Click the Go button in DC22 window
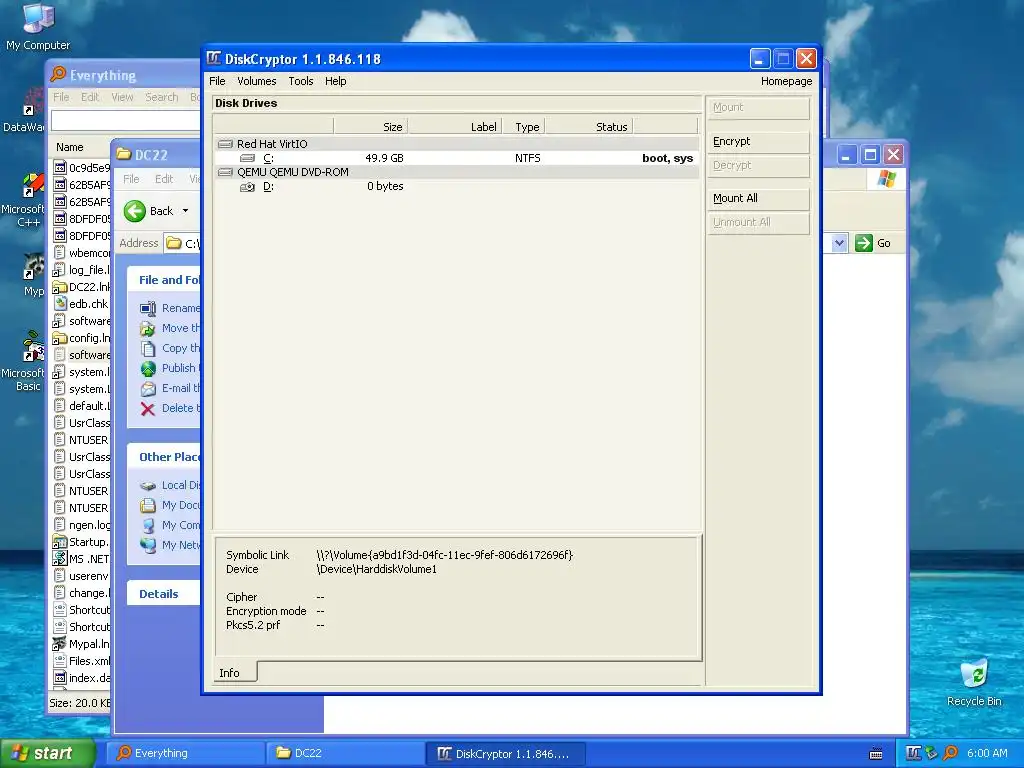Viewport: 1024px width, 768px height. pos(873,243)
